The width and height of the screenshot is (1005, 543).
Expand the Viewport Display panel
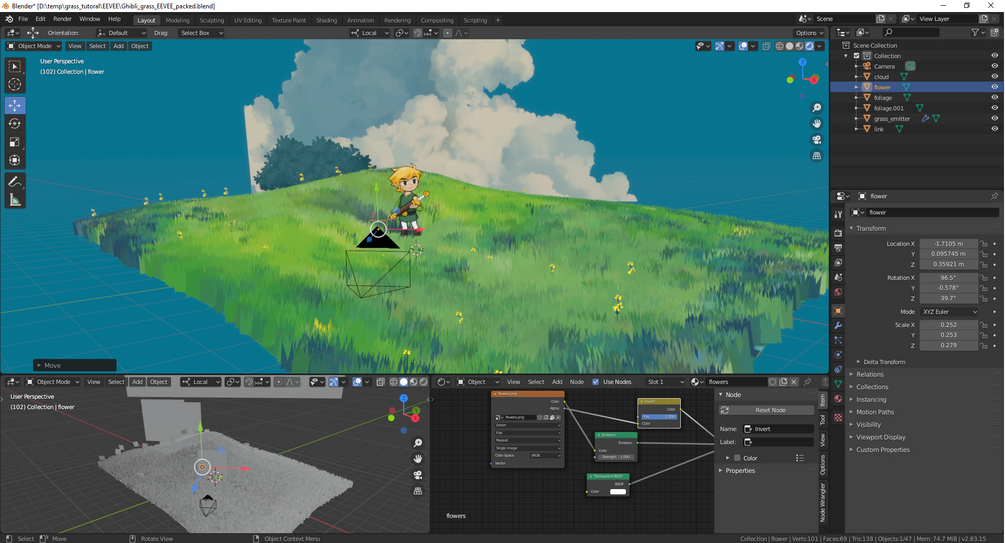point(881,437)
